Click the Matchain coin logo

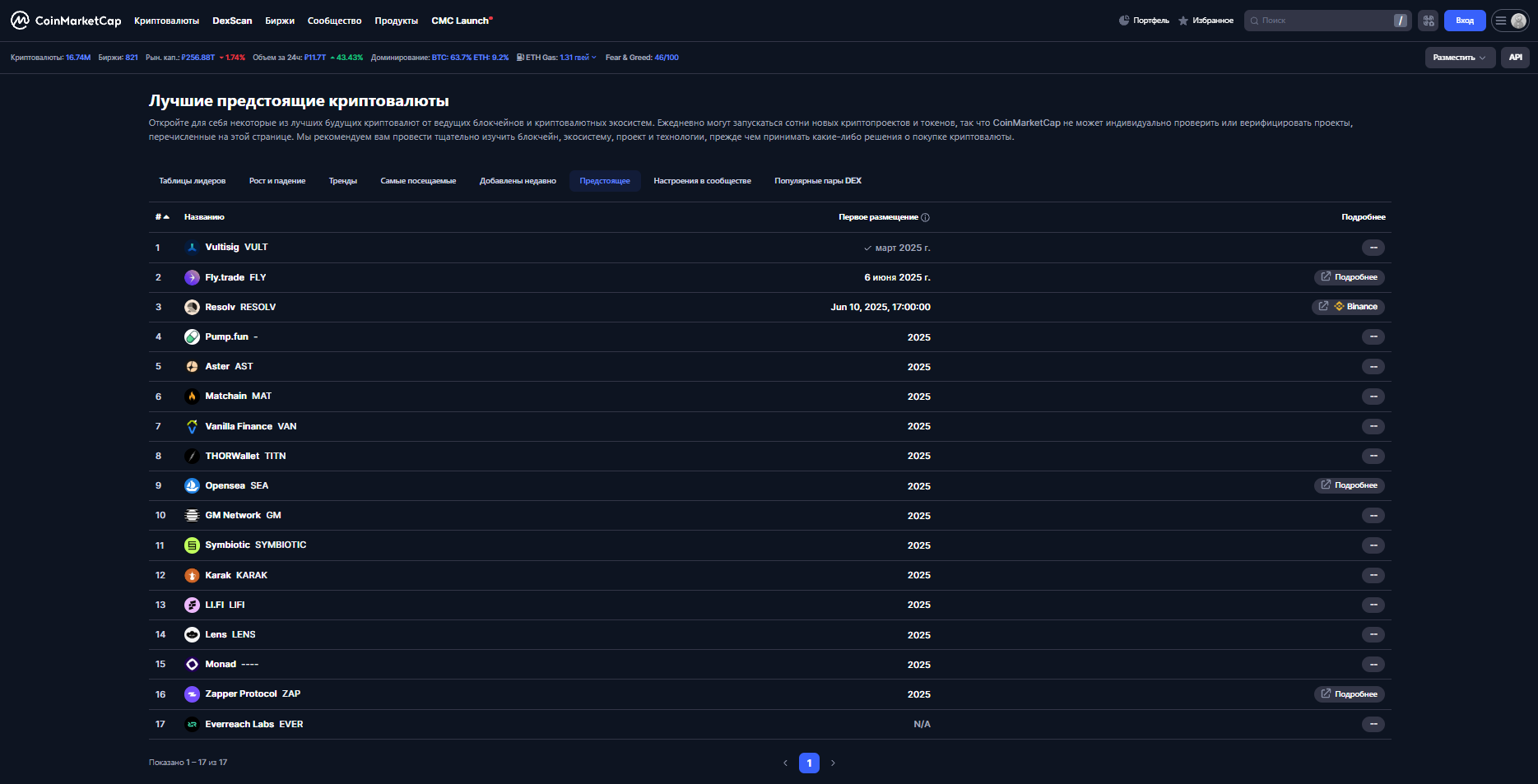tap(192, 396)
